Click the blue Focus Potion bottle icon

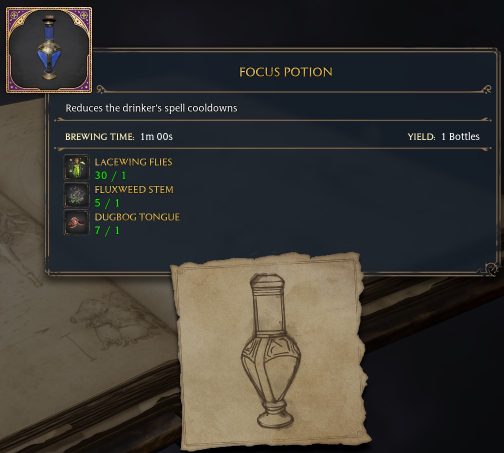coord(49,47)
